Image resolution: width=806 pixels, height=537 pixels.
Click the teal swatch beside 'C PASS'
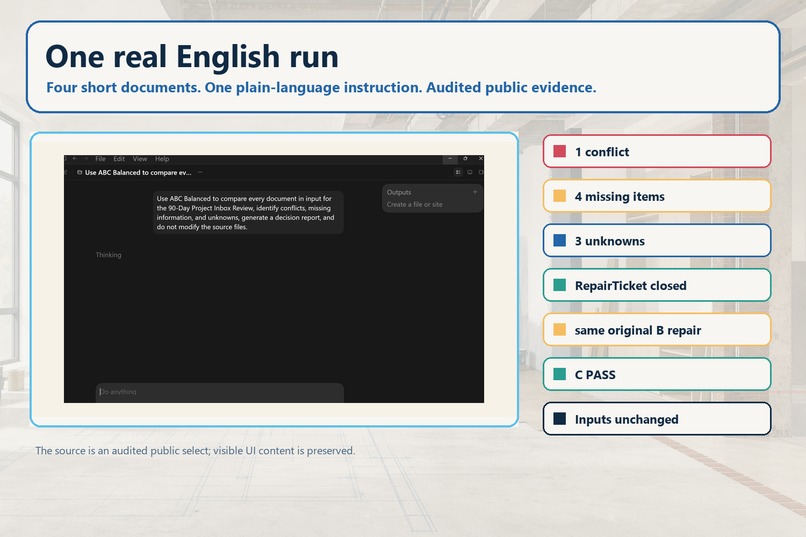560,374
